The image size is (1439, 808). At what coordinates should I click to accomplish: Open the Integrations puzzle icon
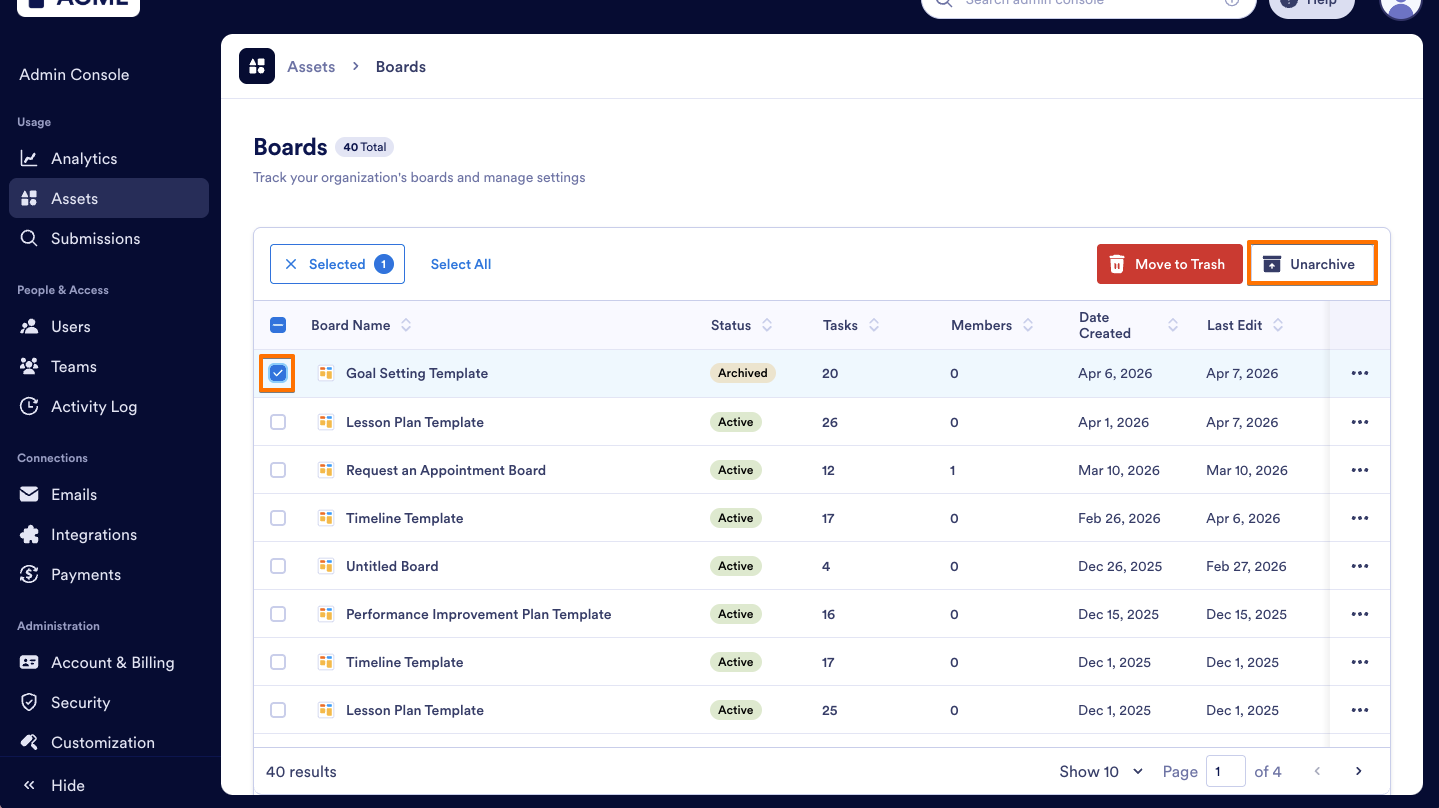(28, 534)
